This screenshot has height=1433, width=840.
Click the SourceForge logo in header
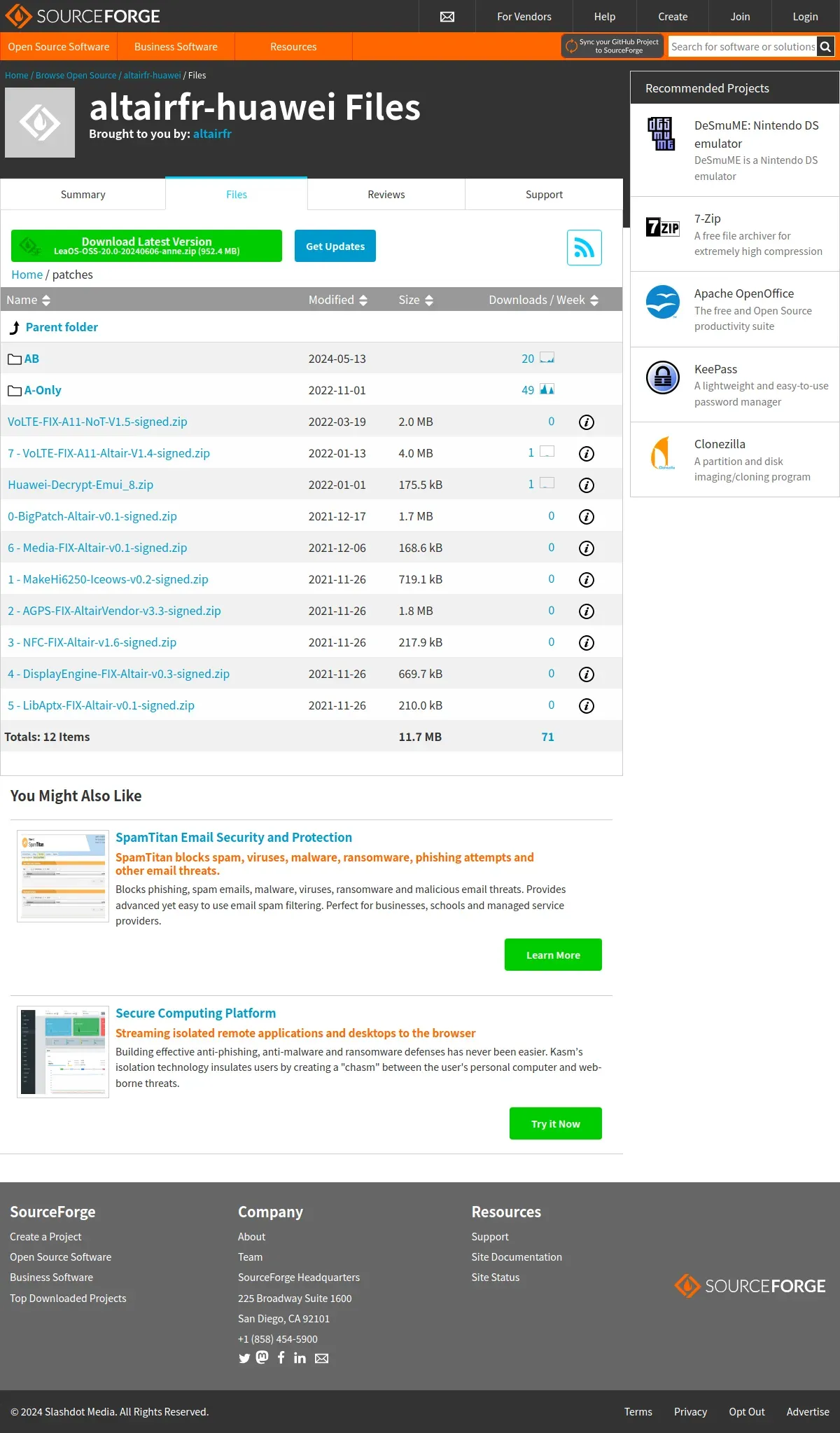83,16
